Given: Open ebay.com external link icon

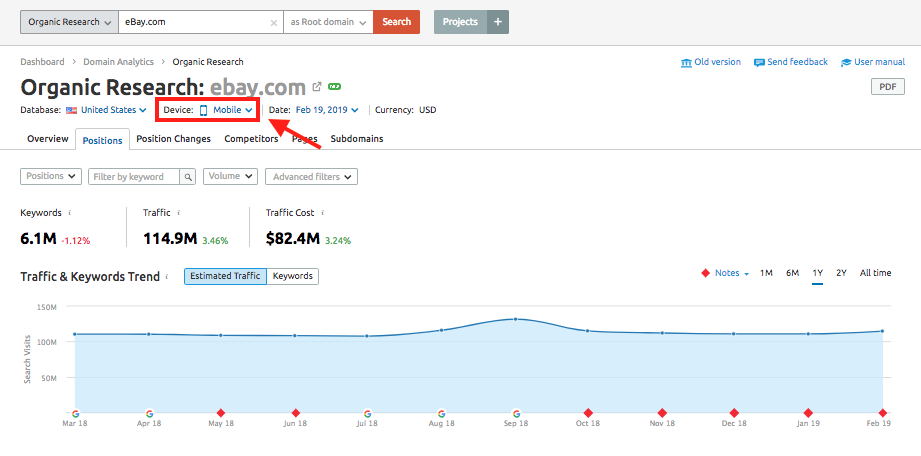Looking at the screenshot, I should (x=317, y=87).
